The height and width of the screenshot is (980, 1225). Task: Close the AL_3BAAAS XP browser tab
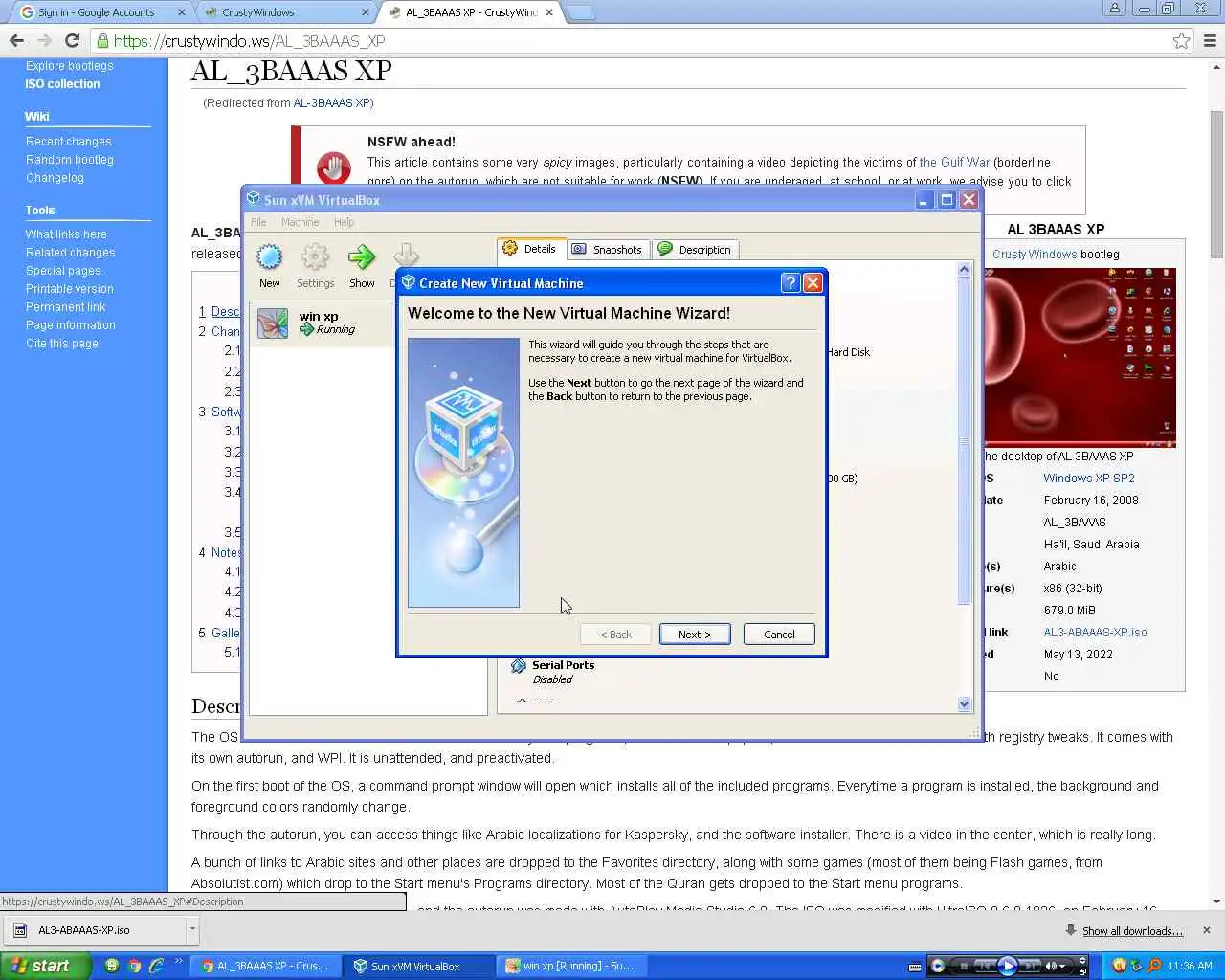[x=549, y=12]
